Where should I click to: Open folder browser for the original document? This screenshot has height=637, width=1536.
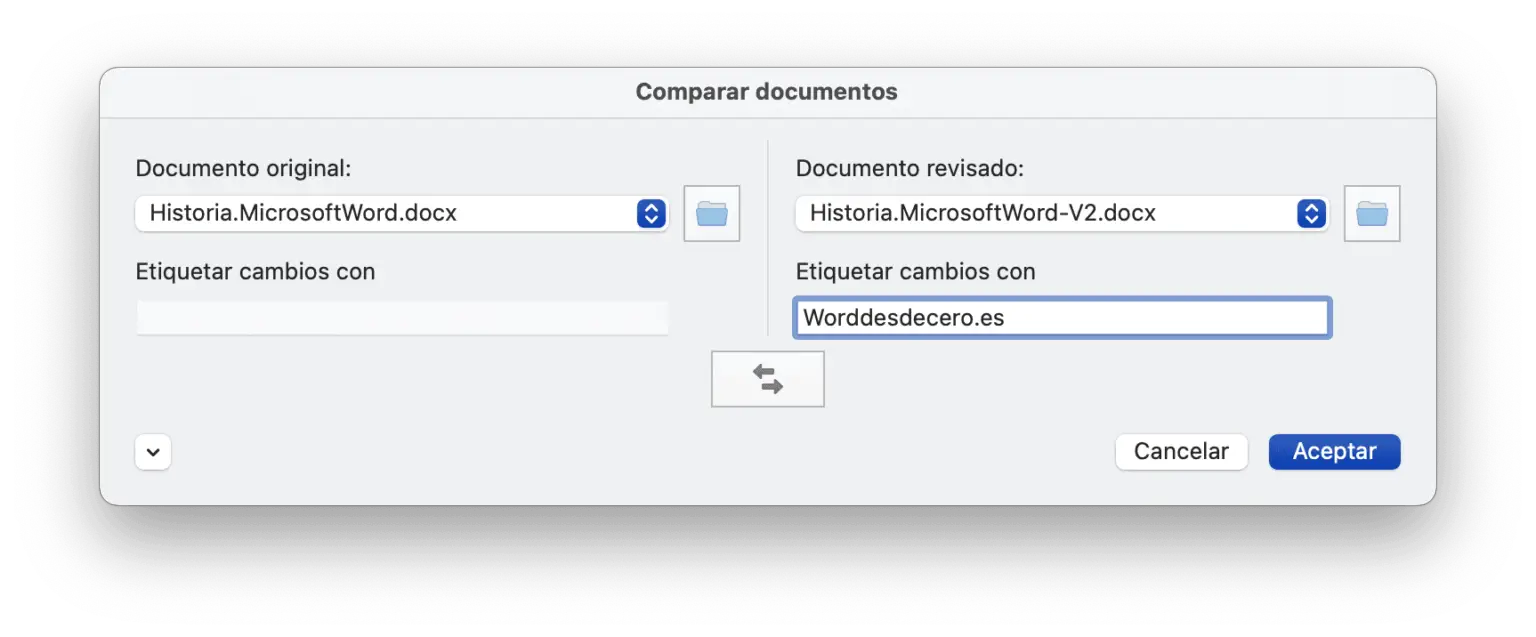tap(711, 213)
